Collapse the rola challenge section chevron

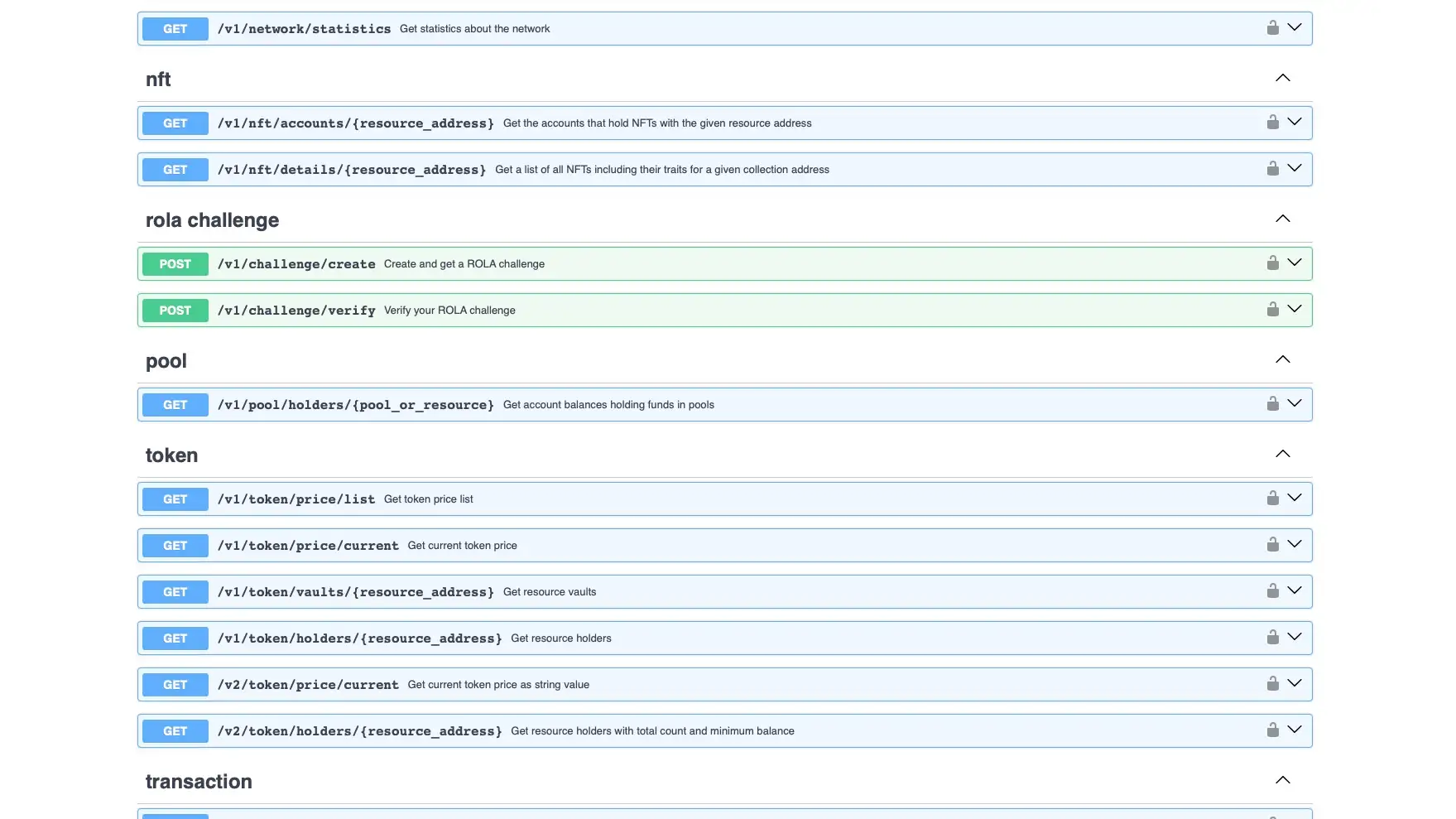1282,219
